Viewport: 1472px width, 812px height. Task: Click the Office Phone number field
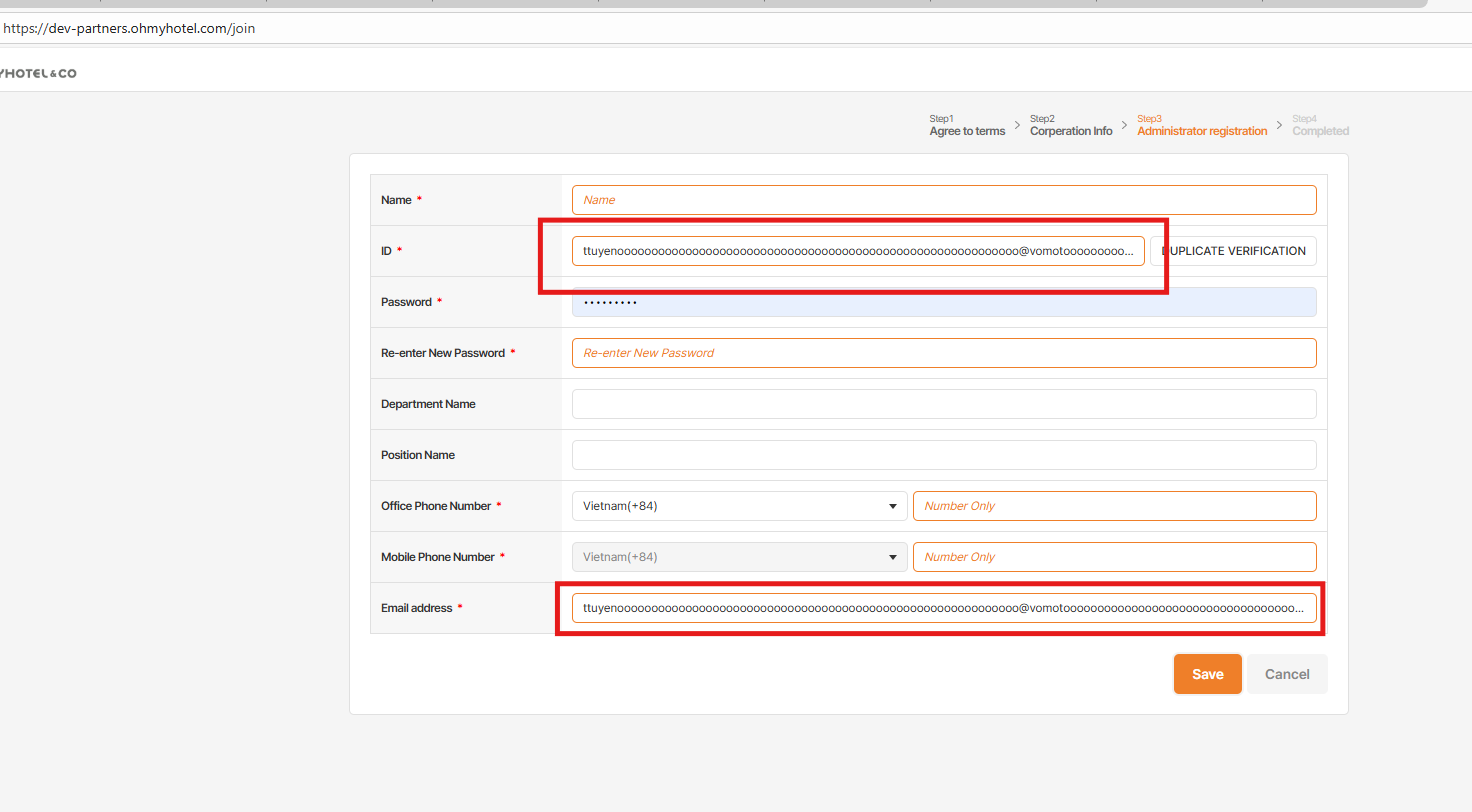[x=1114, y=506]
